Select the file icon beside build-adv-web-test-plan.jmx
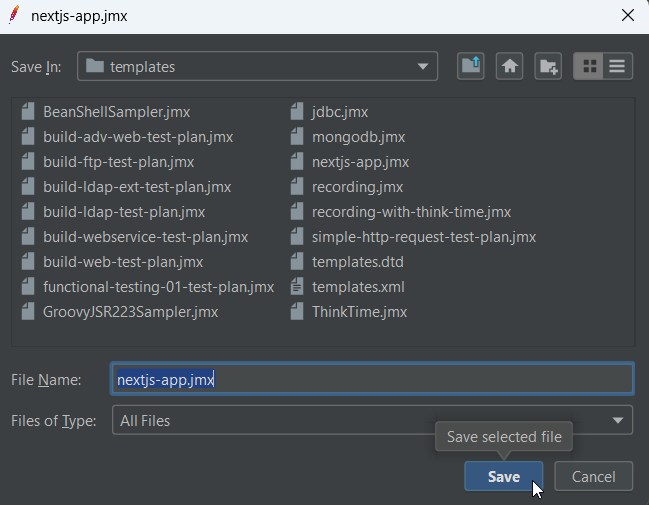Screen dimensions: 649x505 point(28,137)
